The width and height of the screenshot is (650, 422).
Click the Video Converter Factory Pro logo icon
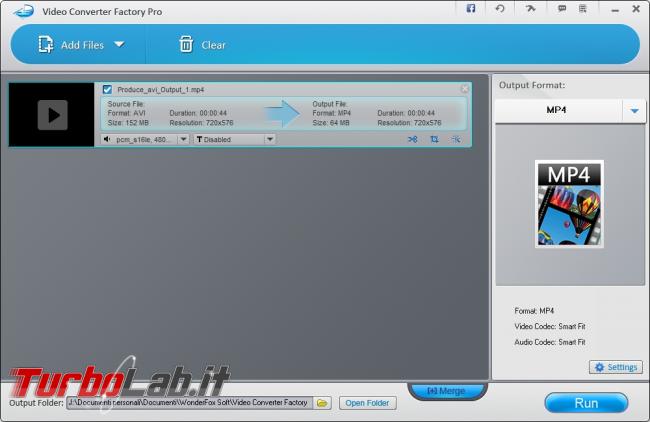tap(23, 11)
